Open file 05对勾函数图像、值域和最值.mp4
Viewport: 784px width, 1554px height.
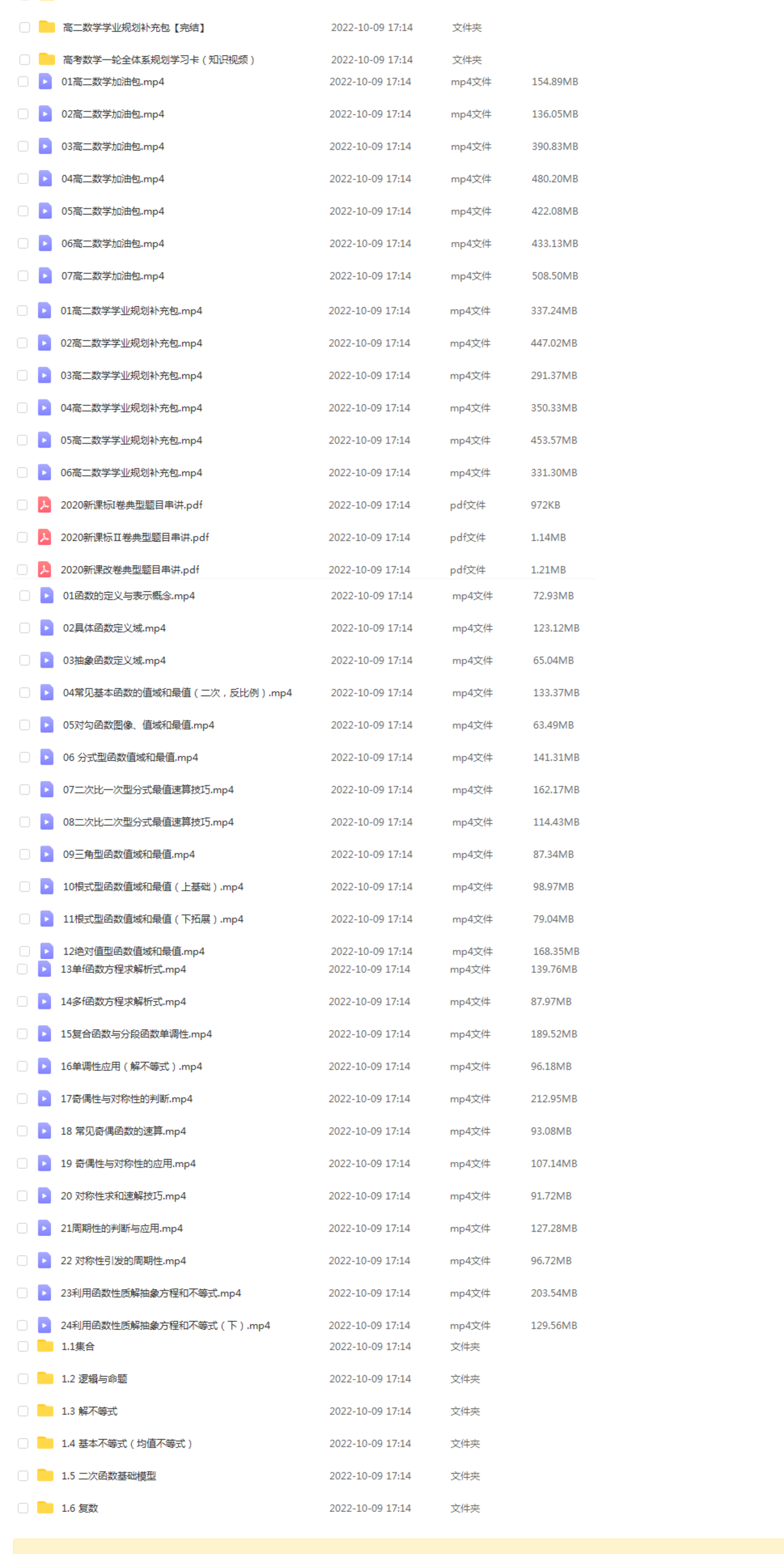tap(139, 725)
